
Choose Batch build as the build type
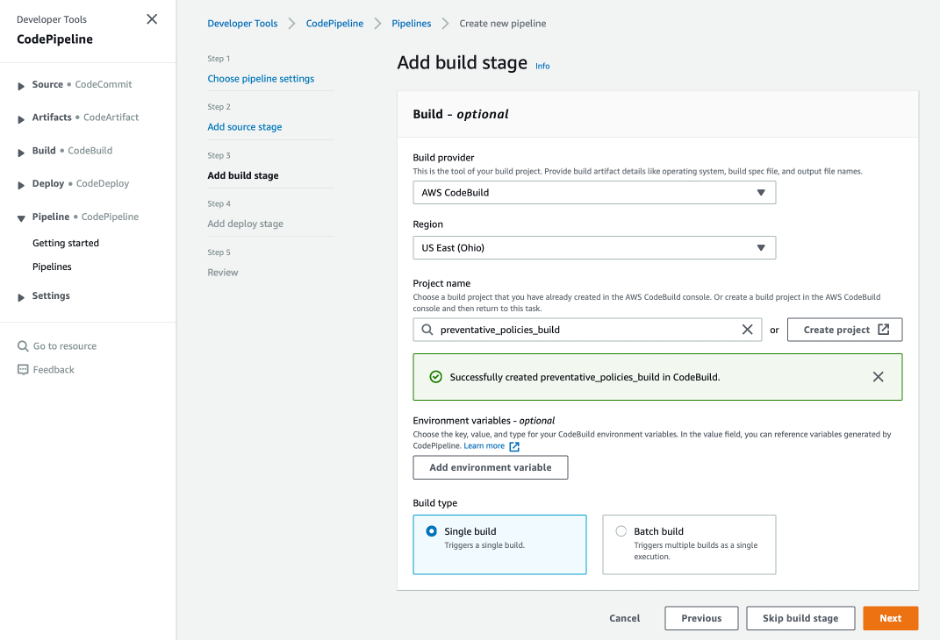621,531
